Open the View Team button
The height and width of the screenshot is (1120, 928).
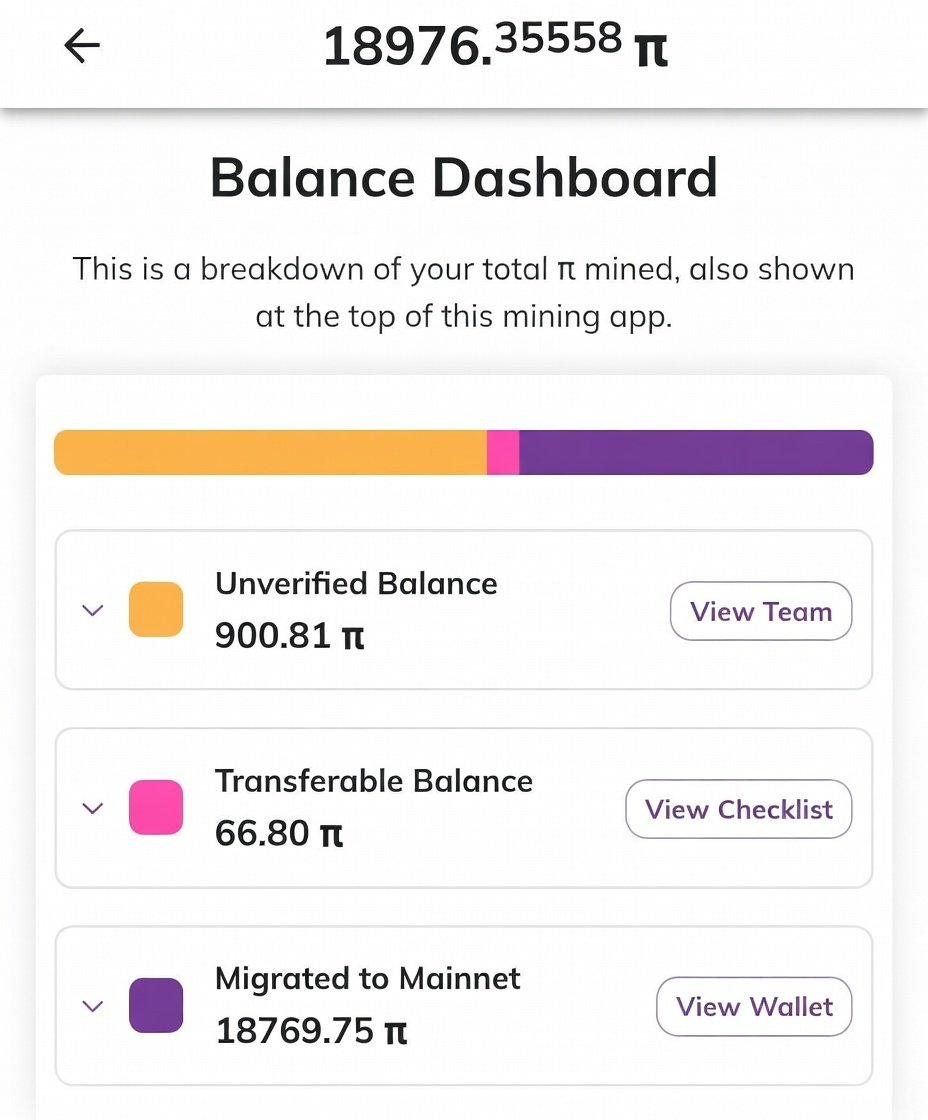760,611
